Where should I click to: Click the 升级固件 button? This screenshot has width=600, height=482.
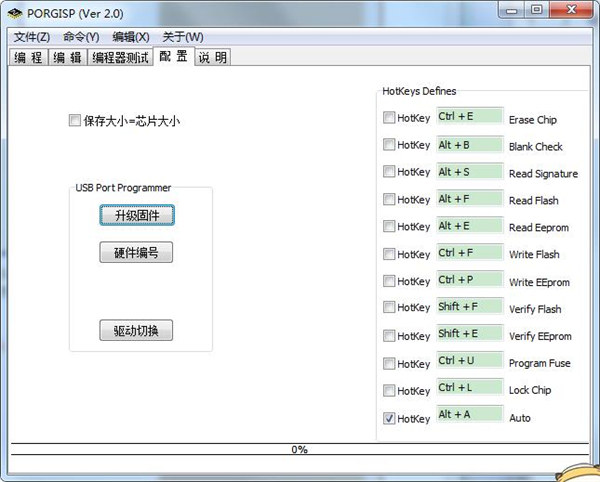[137, 215]
